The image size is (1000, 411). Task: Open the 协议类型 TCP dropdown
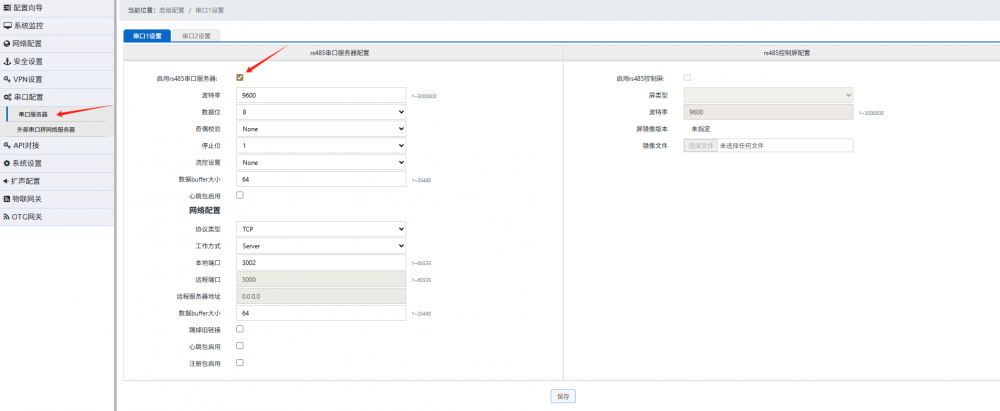tap(321, 229)
